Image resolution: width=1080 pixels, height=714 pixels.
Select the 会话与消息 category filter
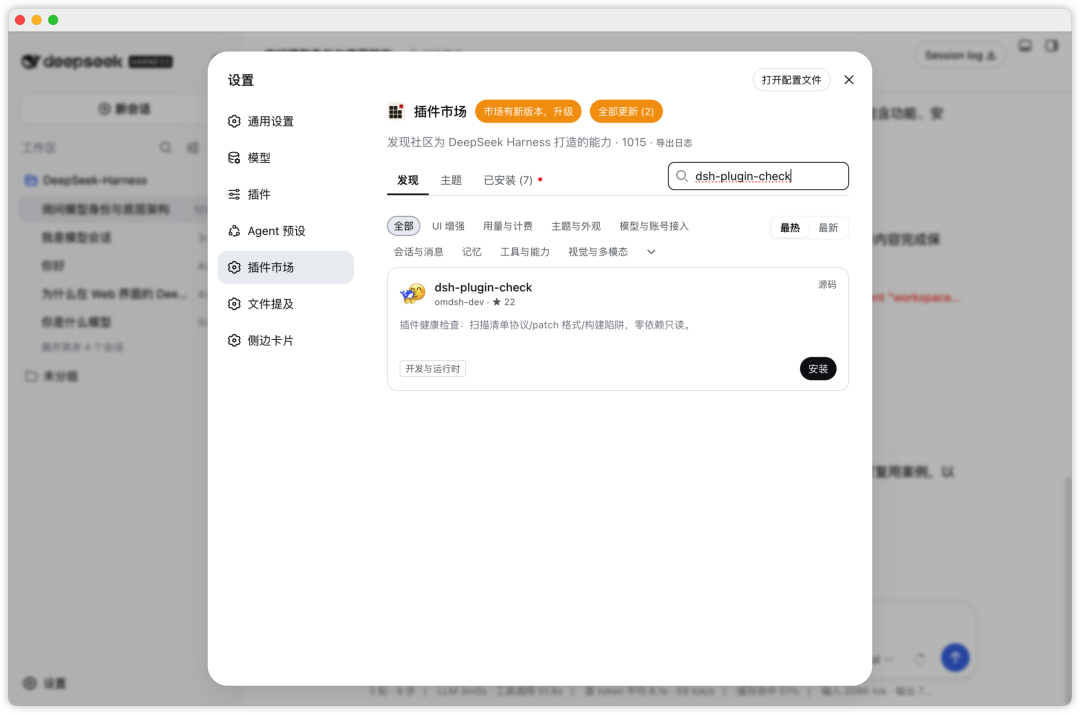(419, 252)
